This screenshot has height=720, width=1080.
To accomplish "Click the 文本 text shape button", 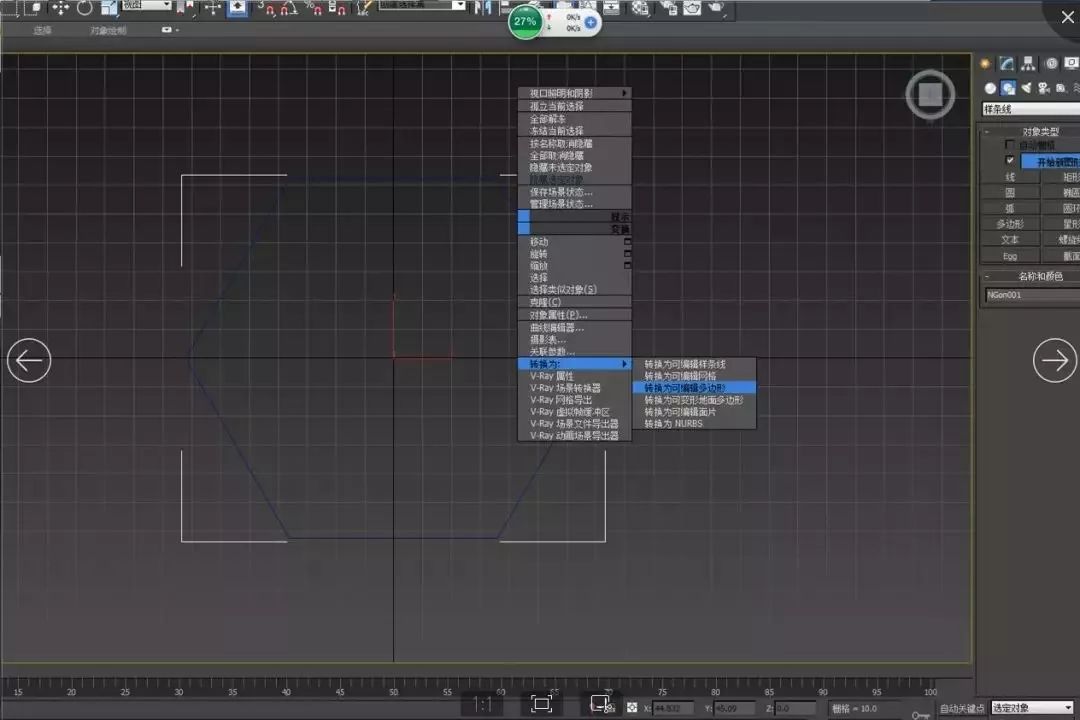I will click(x=1010, y=240).
